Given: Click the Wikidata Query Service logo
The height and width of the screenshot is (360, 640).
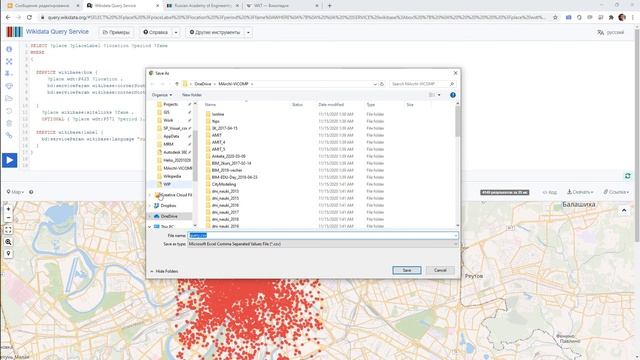Looking at the screenshot, I should (47, 32).
